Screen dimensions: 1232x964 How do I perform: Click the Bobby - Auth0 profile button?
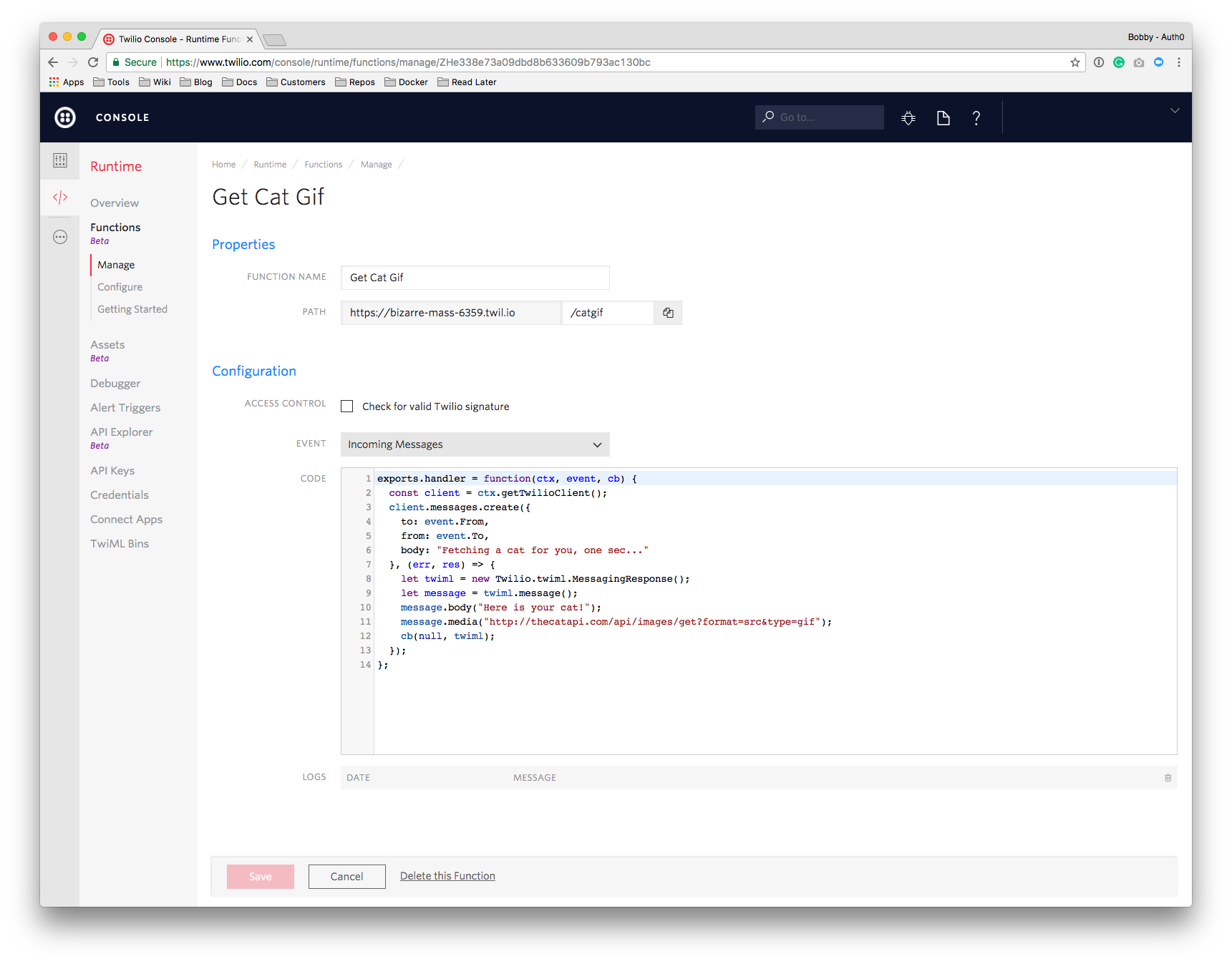click(1155, 37)
